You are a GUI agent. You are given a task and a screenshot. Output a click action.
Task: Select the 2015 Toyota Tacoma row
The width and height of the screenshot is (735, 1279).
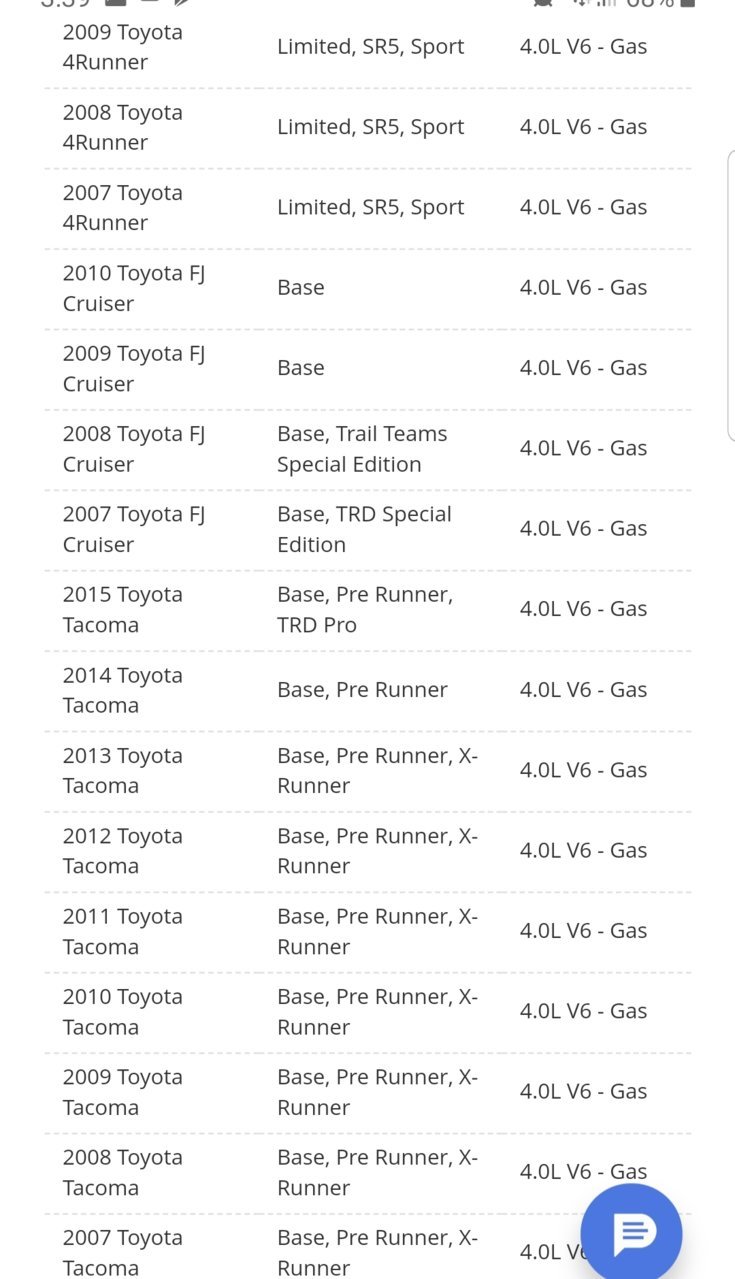tap(367, 610)
